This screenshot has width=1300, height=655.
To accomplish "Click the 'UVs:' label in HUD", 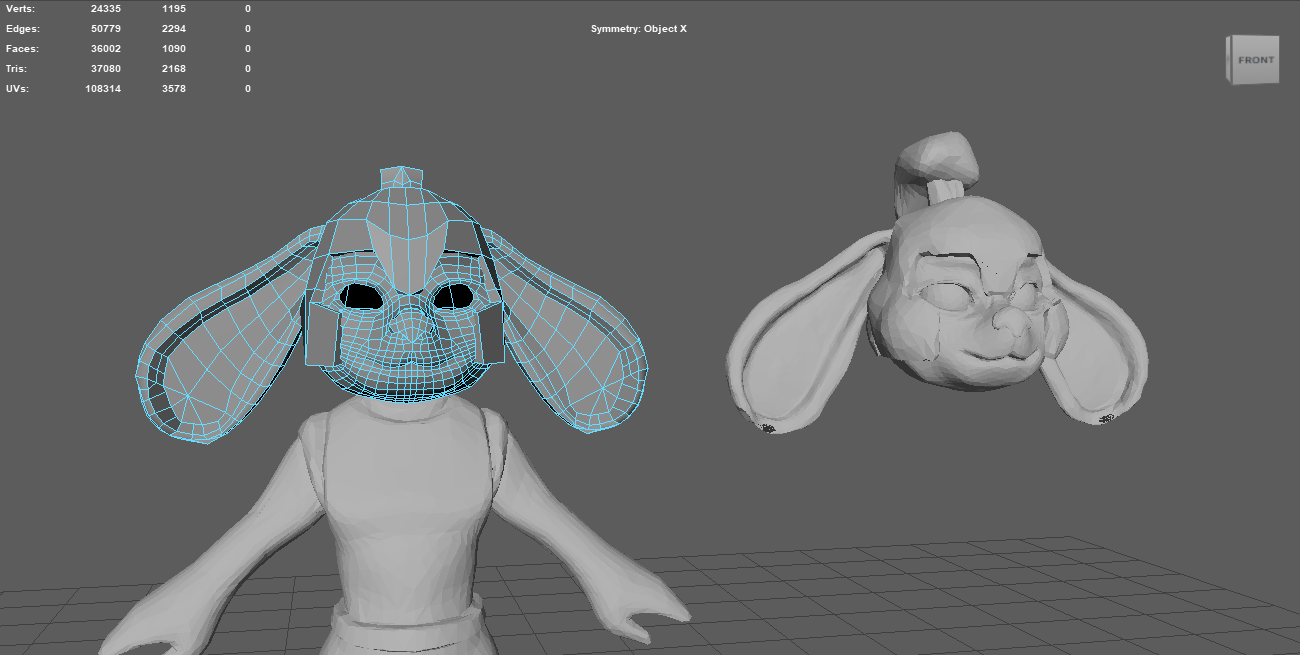I will (x=17, y=89).
